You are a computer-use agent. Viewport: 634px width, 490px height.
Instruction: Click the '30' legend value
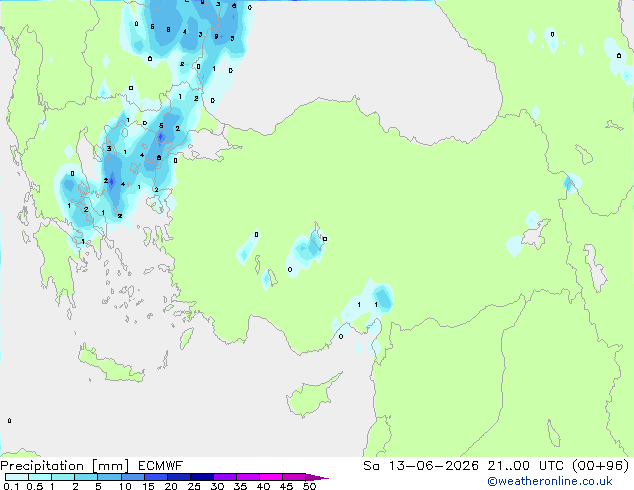click(x=217, y=486)
